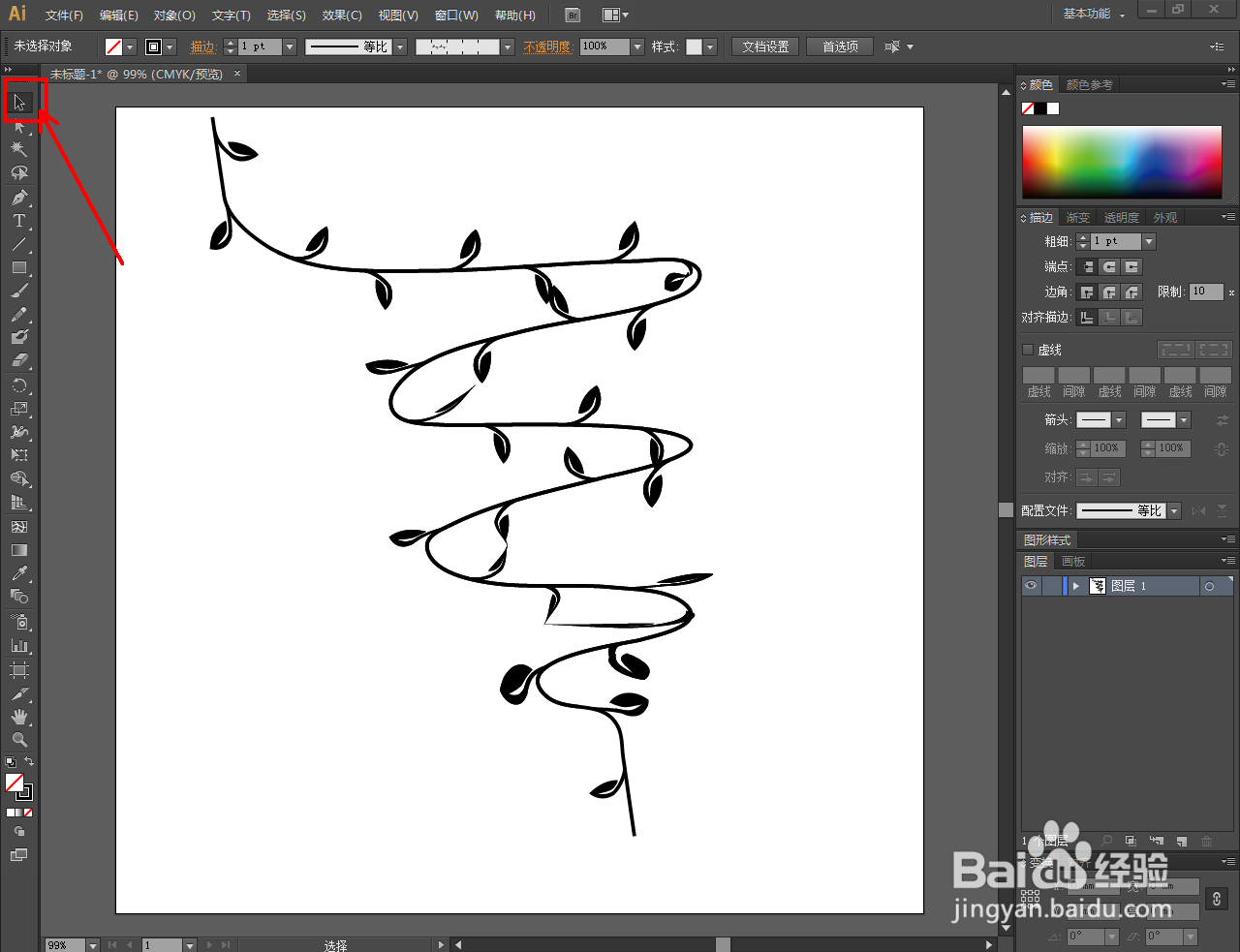This screenshot has height=952, width=1240.
Task: Select the Pen tool
Action: [x=19, y=198]
